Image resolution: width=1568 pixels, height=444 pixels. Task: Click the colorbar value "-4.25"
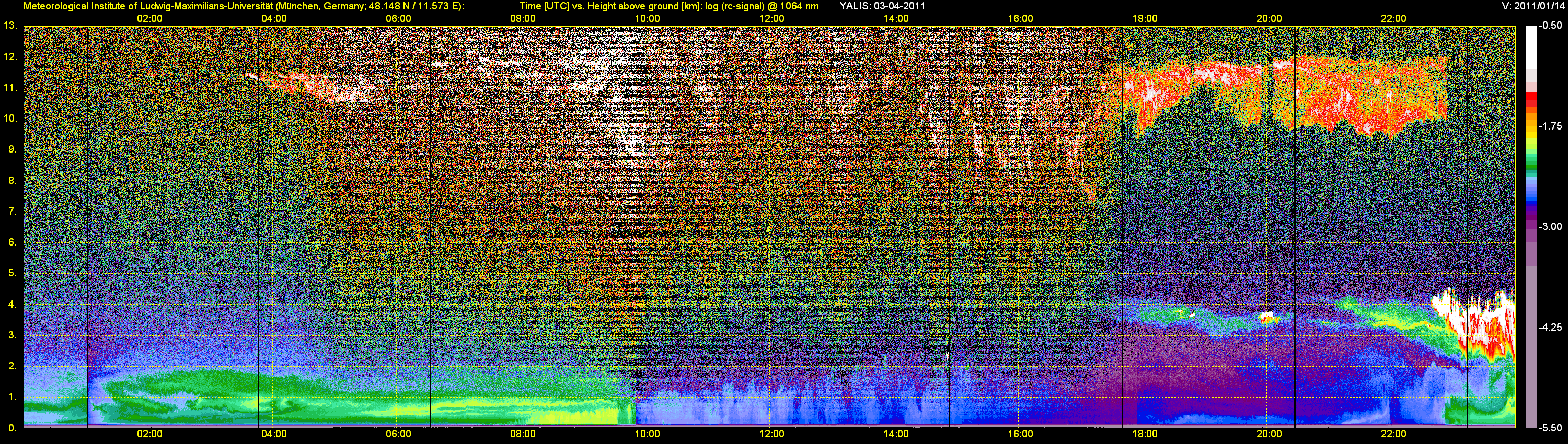click(x=1550, y=327)
